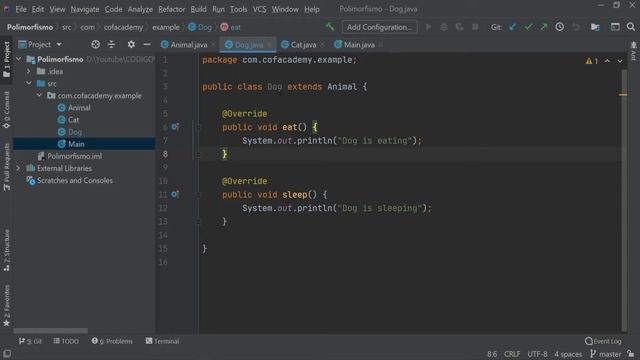Open the VCS menu
Screen dimensions: 640x360
click(259, 9)
